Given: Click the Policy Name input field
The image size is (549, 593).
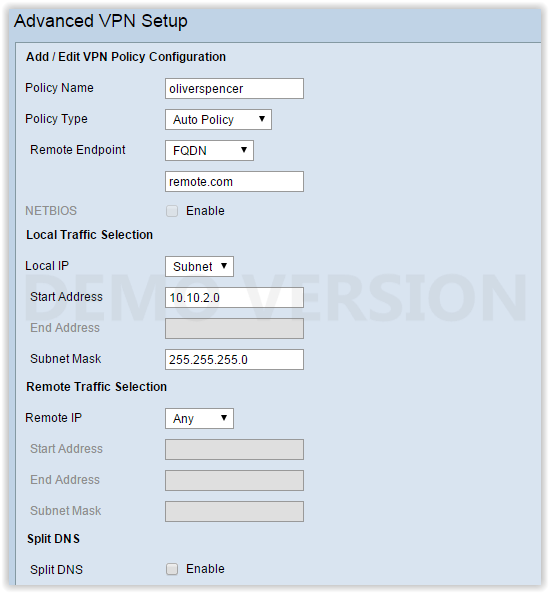Looking at the screenshot, I should coord(234,88).
